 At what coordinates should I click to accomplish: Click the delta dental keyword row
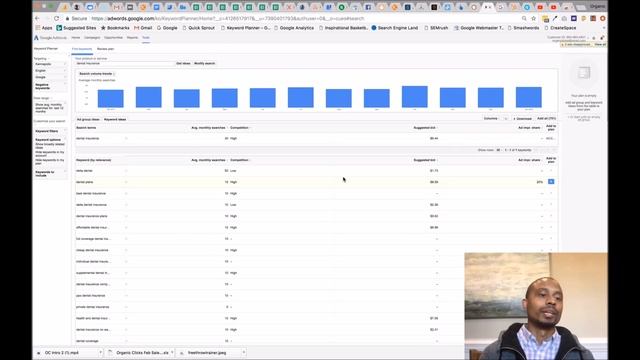click(x=316, y=171)
